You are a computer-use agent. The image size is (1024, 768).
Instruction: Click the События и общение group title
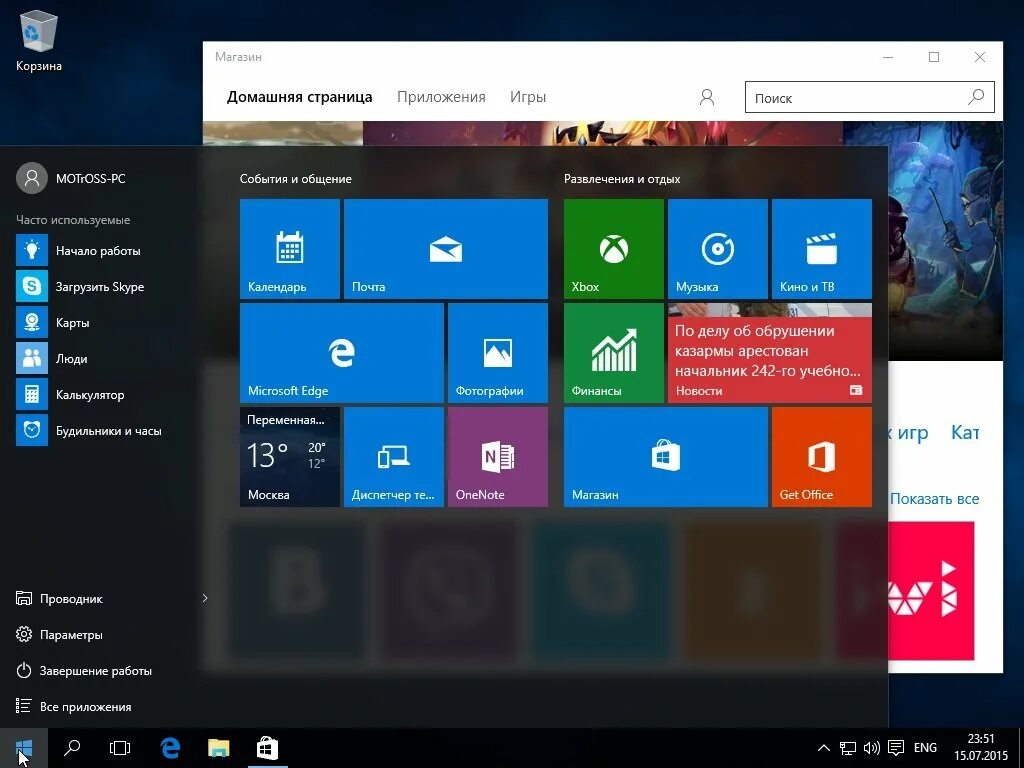(x=296, y=179)
